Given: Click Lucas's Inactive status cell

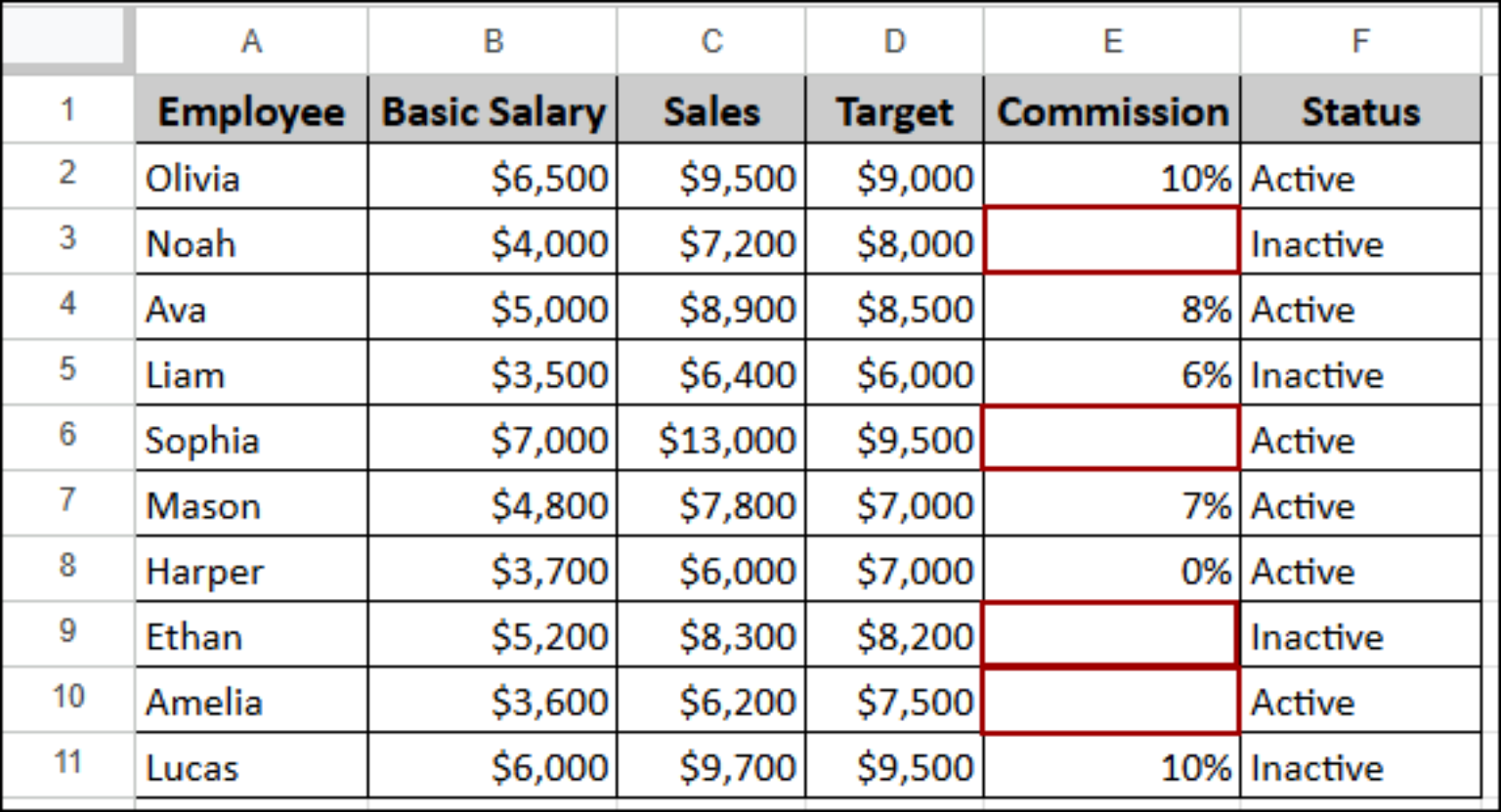Looking at the screenshot, I should pyautogui.click(x=1360, y=767).
